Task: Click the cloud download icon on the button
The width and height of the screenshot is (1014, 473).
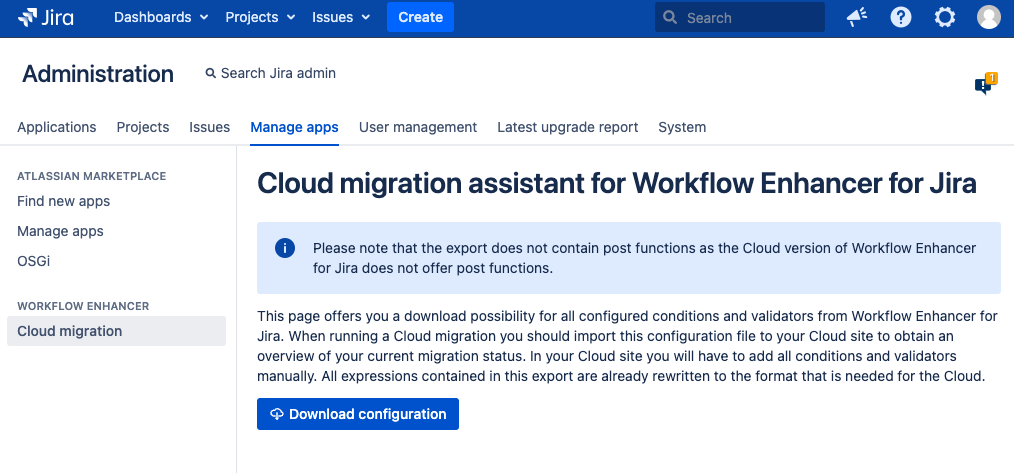Action: (x=276, y=414)
